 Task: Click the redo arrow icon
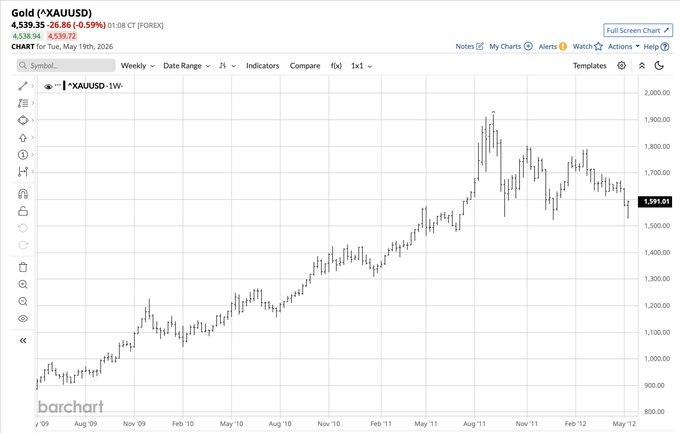[23, 245]
